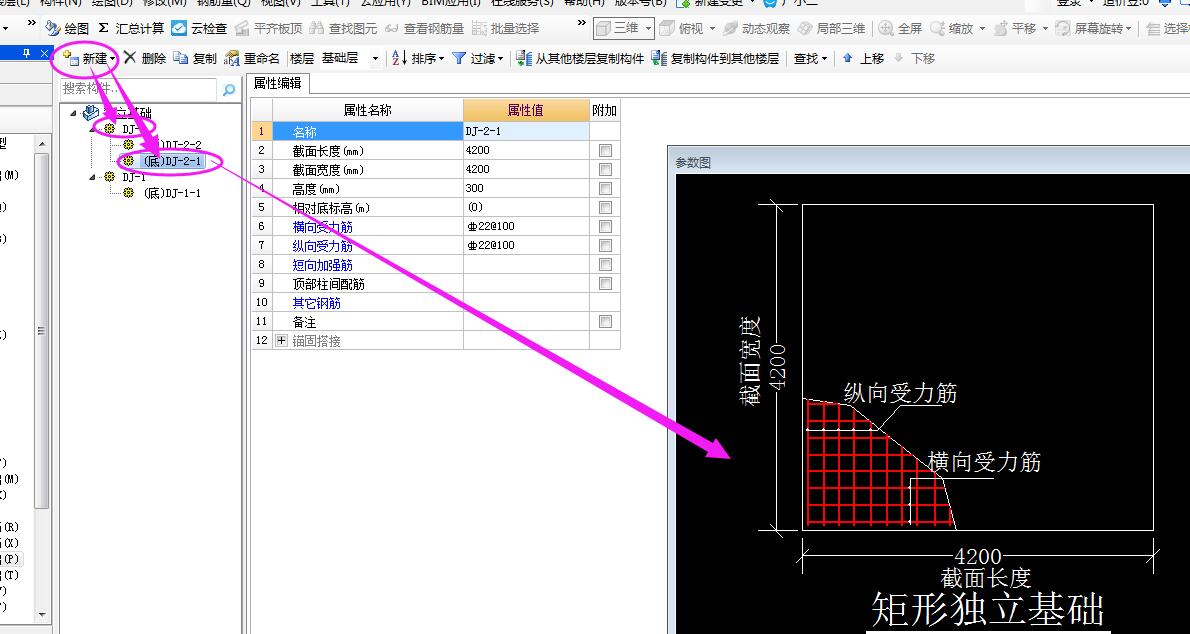Open 查找图元 find element tool
This screenshot has width=1190, height=634.
coord(343,28)
